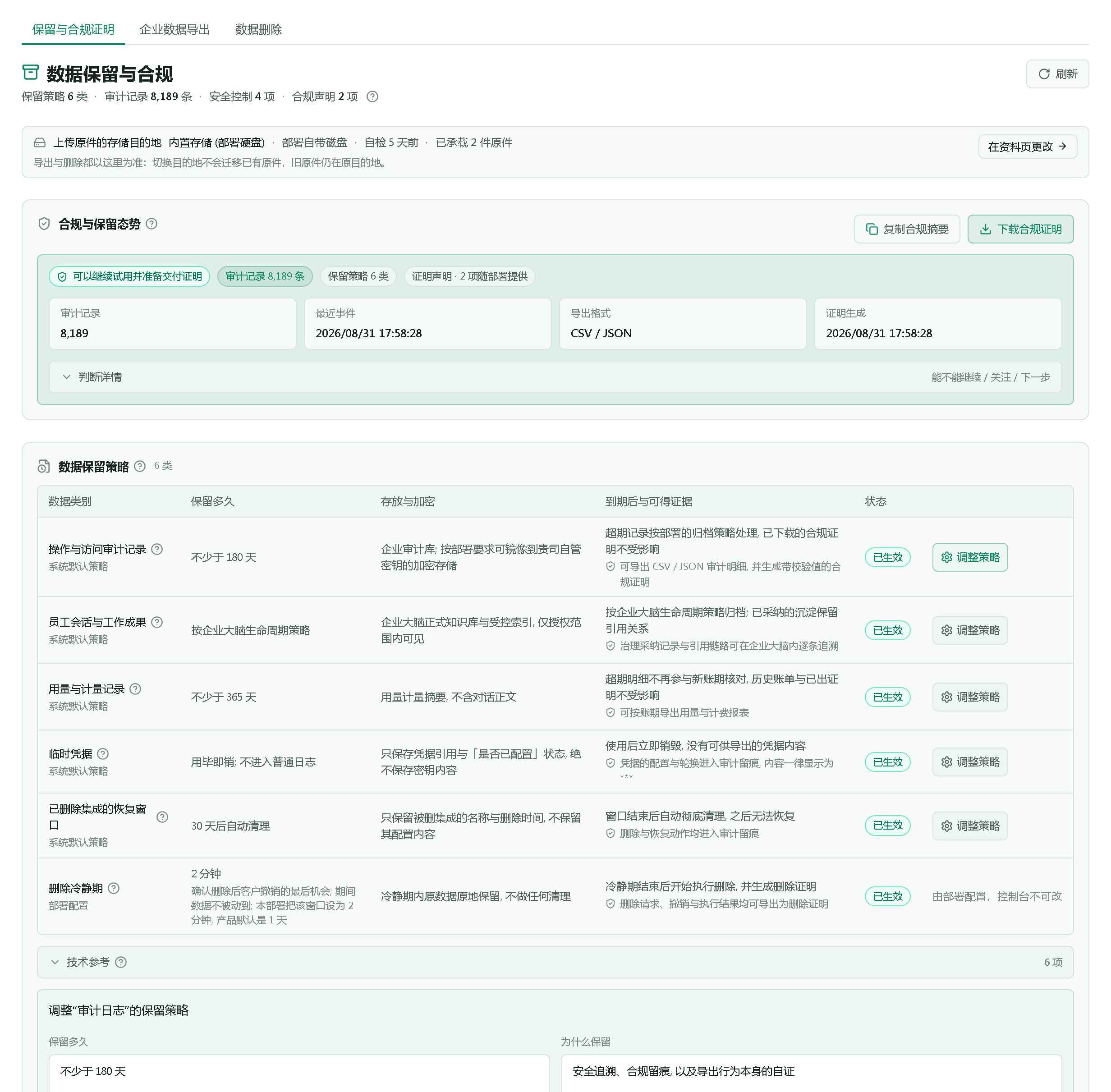Click 调整策略 for 员工会话与工作成果

pyautogui.click(x=970, y=630)
